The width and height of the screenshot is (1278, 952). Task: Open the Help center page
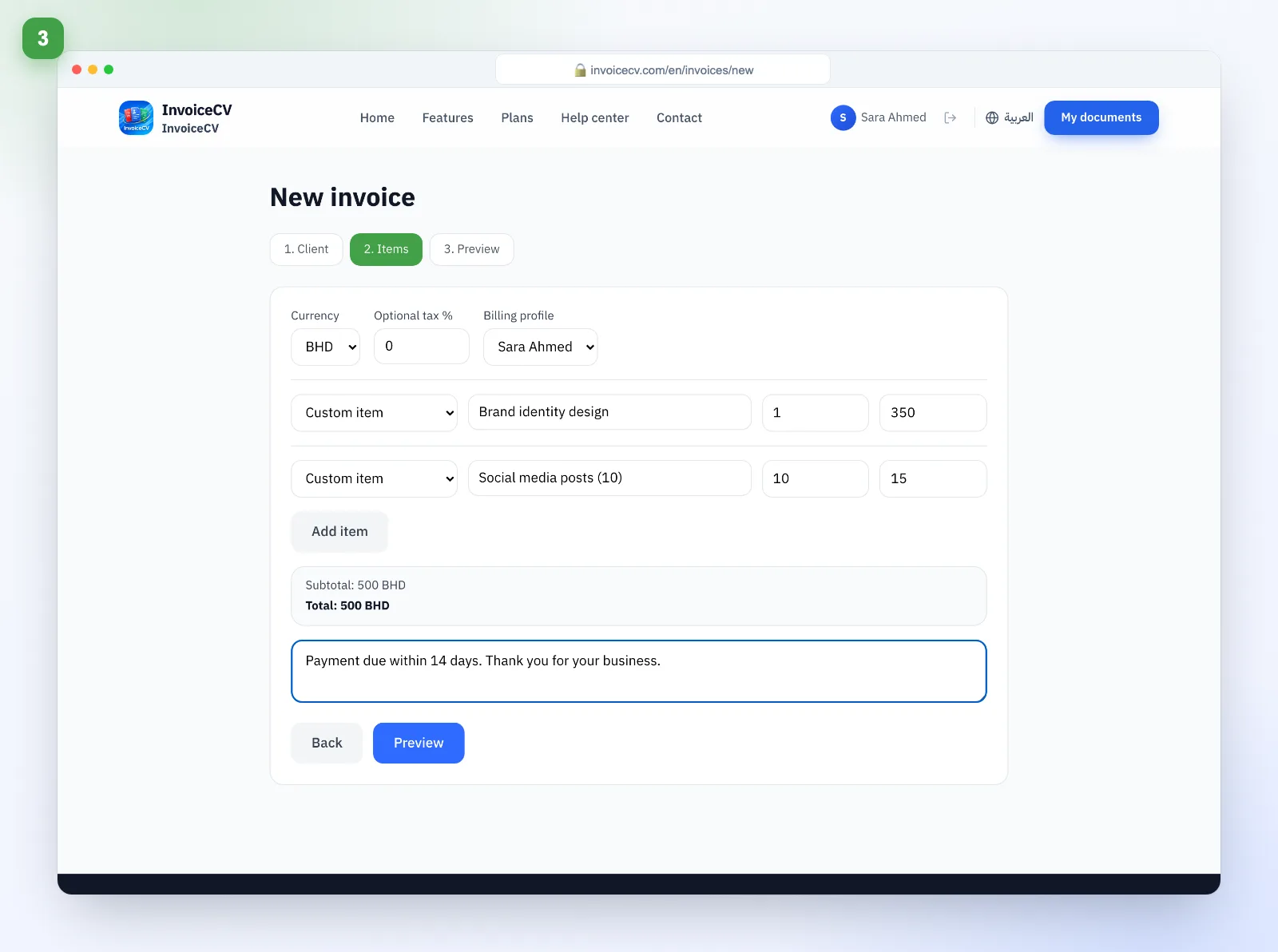594,117
